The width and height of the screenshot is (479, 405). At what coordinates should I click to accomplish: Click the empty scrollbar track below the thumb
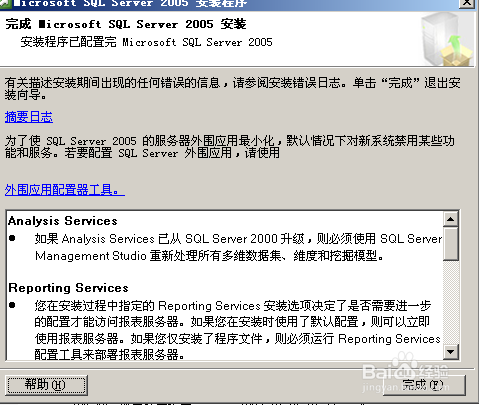tap(451, 302)
